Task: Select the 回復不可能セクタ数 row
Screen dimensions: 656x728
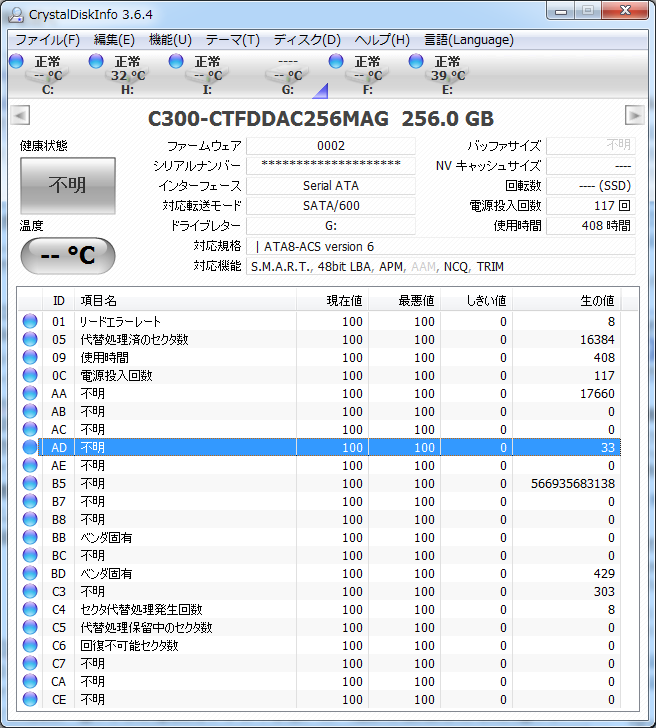Action: point(319,645)
